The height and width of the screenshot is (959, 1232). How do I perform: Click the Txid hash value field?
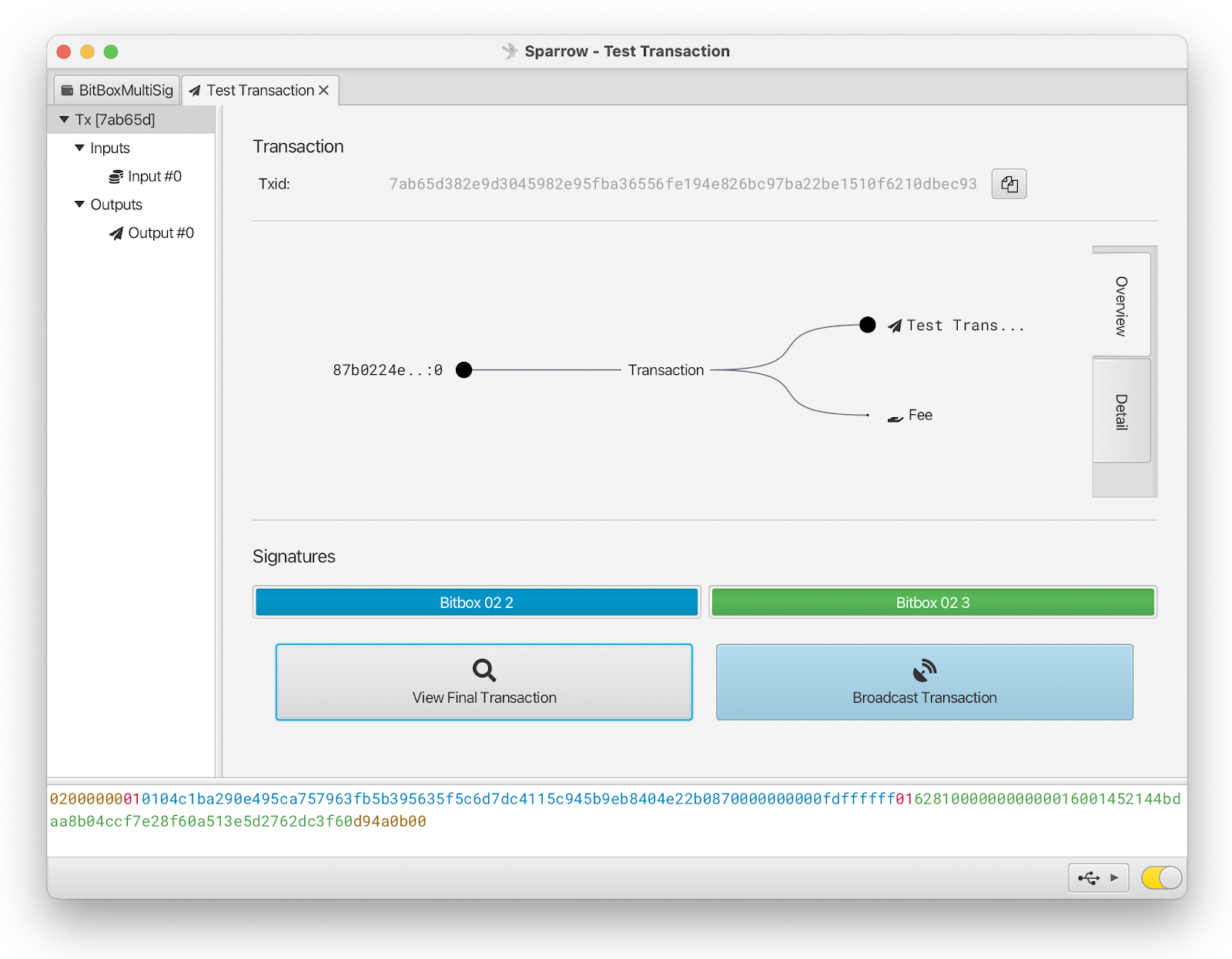[x=682, y=184]
